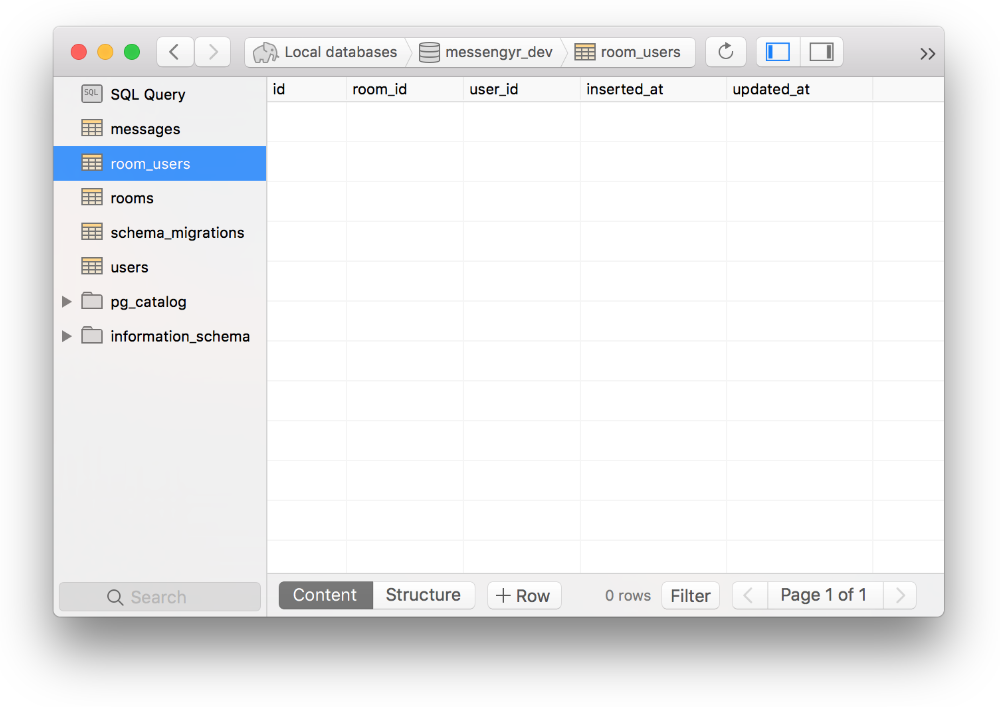1000x707 pixels.
Task: Open the messages table
Action: click(145, 129)
